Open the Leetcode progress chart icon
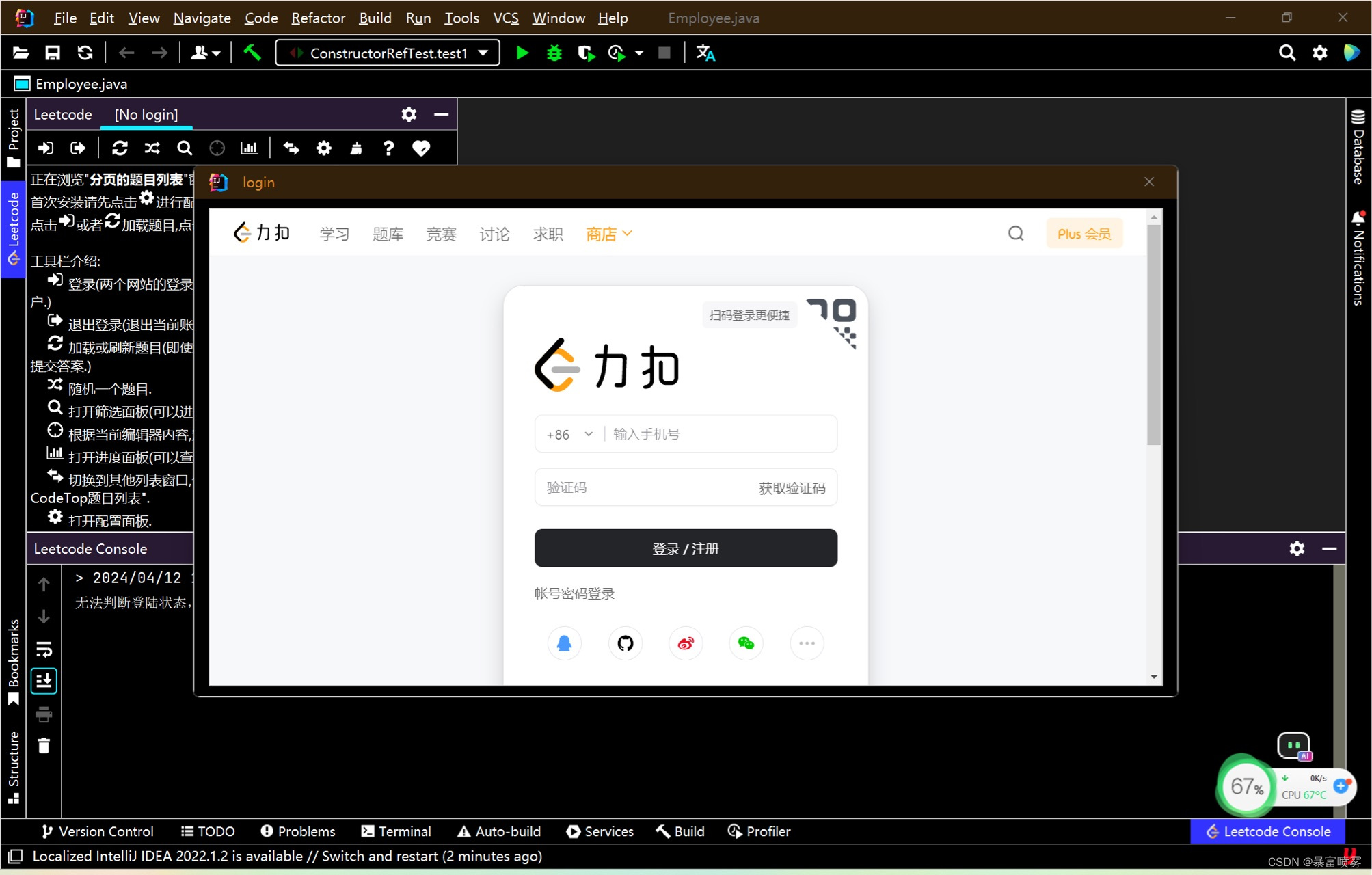 click(250, 148)
